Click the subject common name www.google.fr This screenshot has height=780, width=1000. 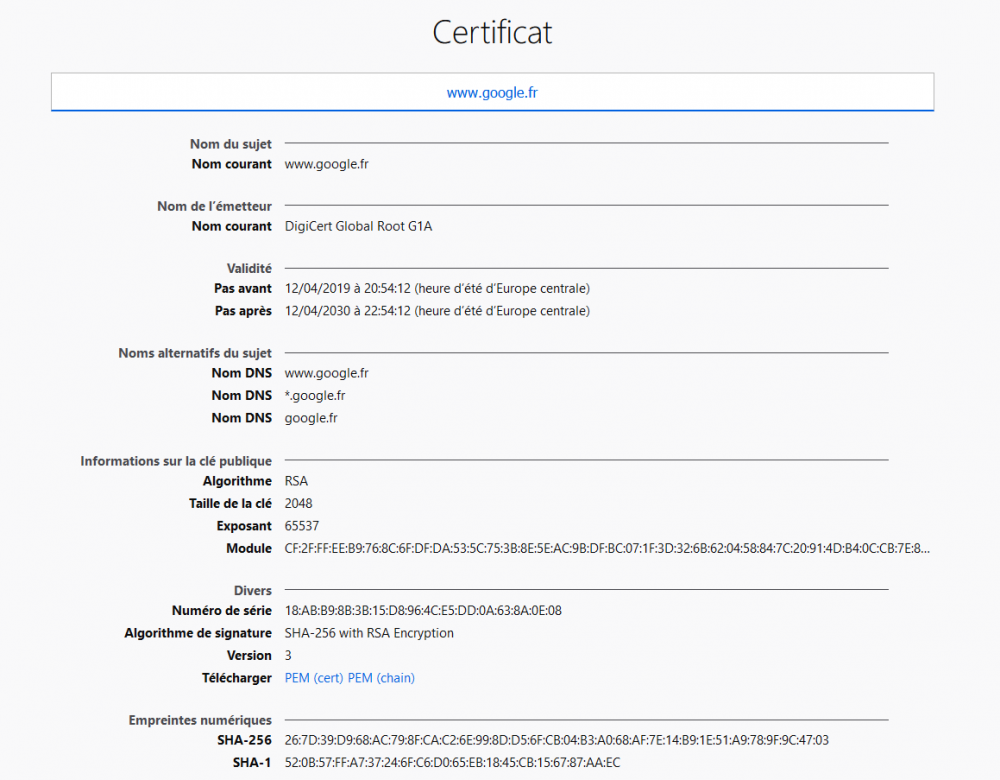[x=326, y=163]
